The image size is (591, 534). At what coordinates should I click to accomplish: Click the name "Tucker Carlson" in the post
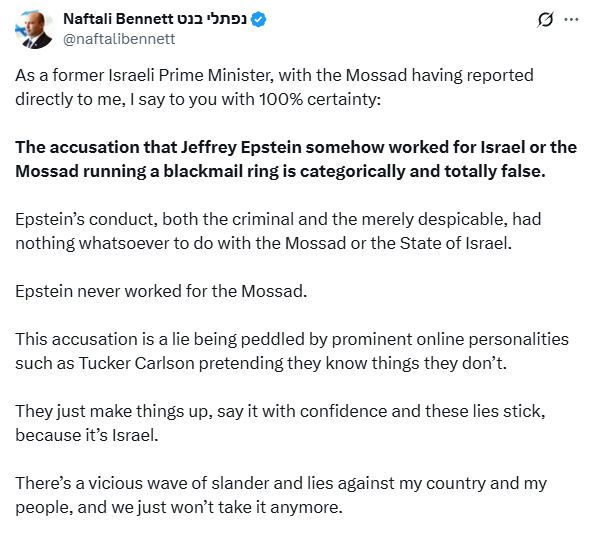click(x=136, y=364)
